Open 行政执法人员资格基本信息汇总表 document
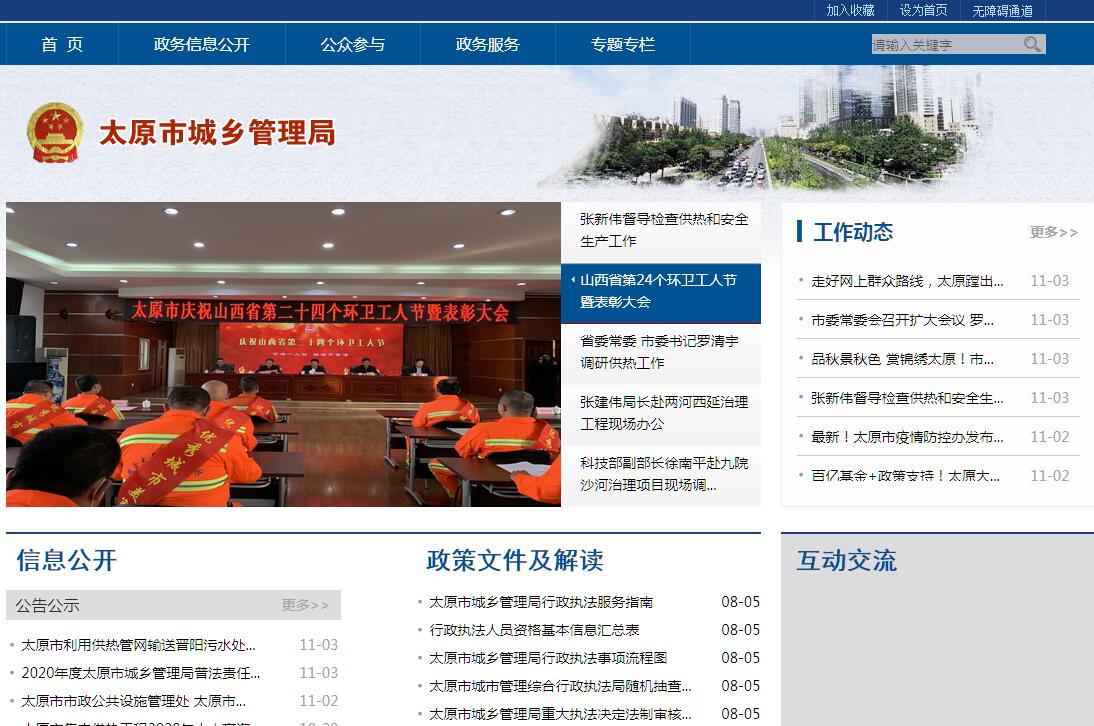The height and width of the screenshot is (726, 1094). pyautogui.click(x=534, y=630)
